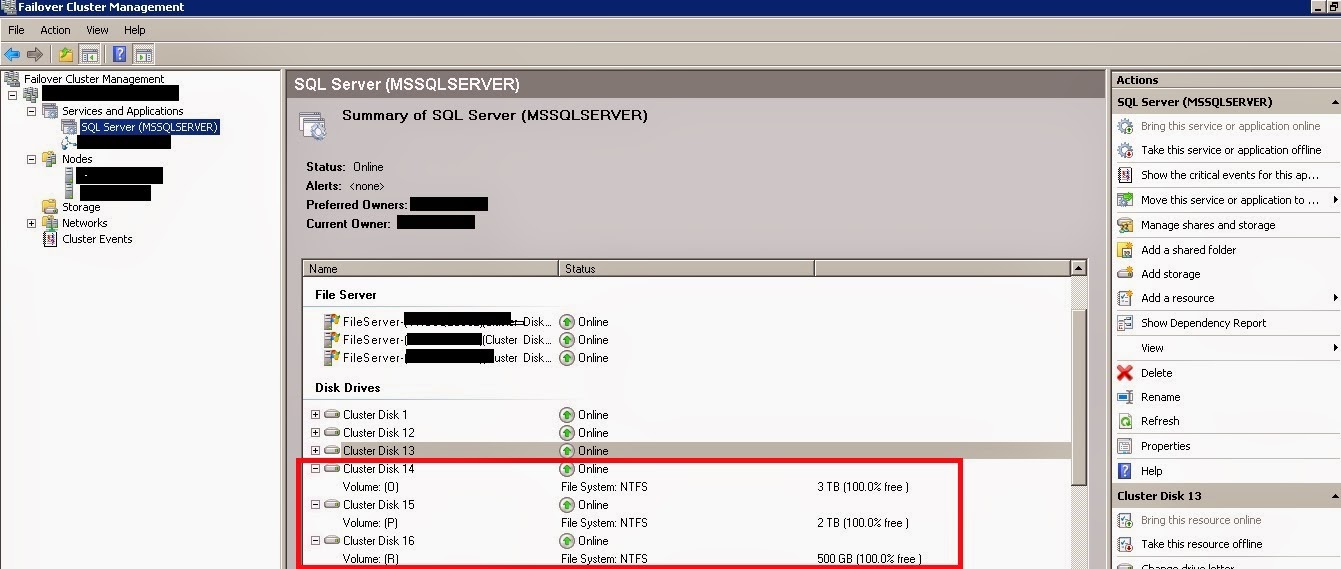
Task: Click the Cluster Disk 1 disk icon
Action: [x=331, y=415]
